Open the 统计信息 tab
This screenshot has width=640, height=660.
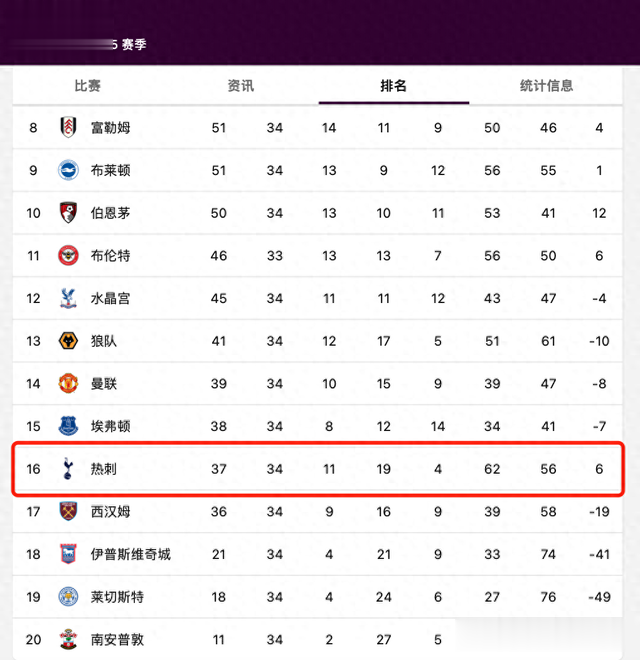tap(547, 86)
